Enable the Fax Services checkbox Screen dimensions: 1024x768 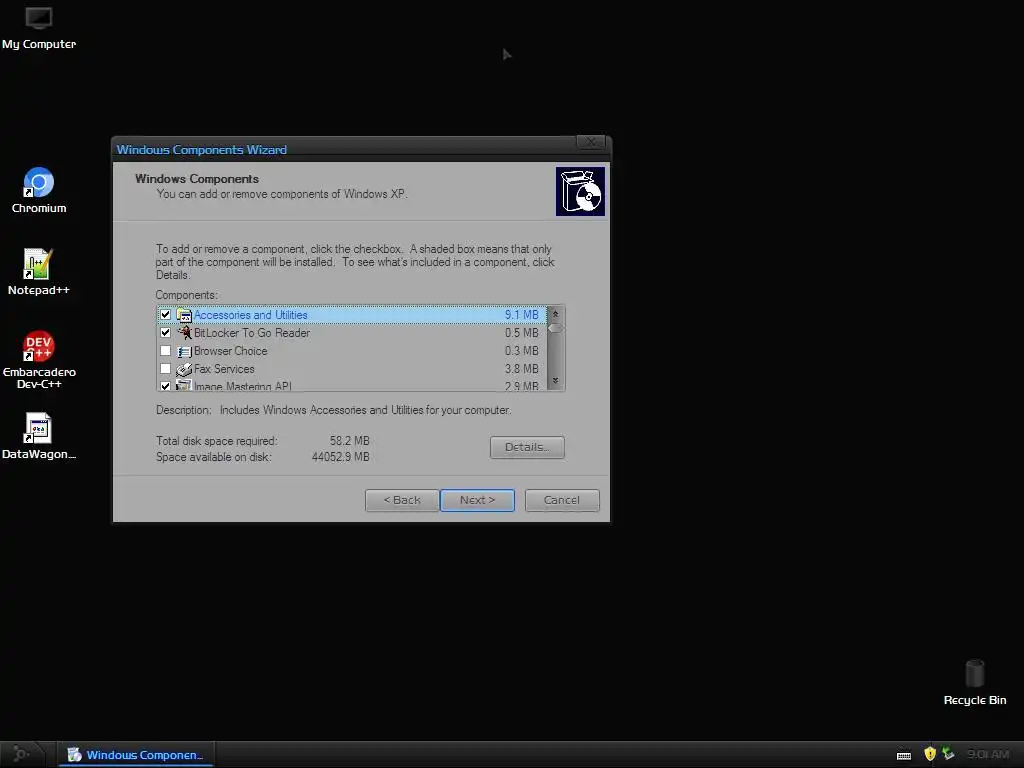tap(165, 369)
